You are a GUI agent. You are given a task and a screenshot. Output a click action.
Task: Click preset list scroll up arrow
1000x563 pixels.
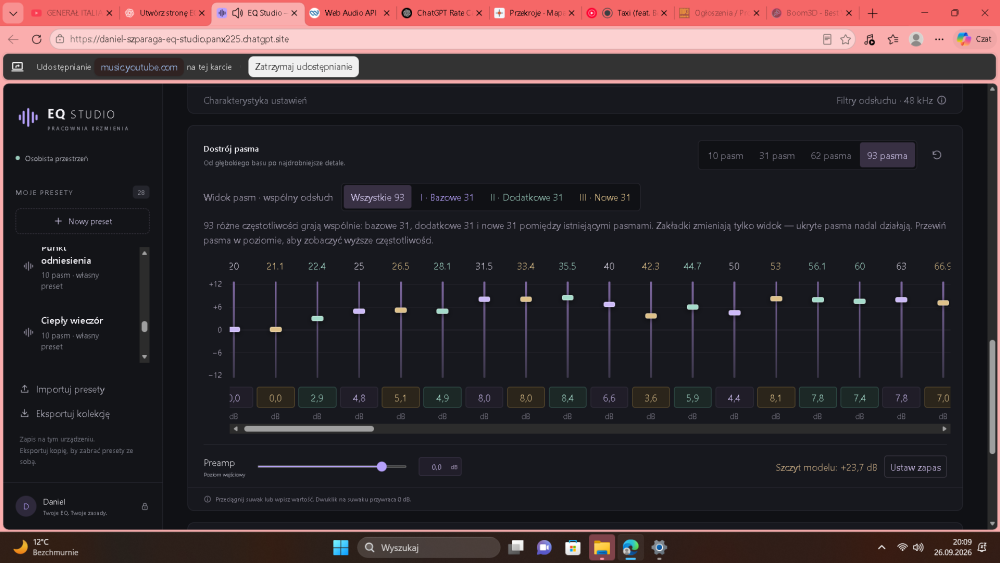[x=145, y=253]
